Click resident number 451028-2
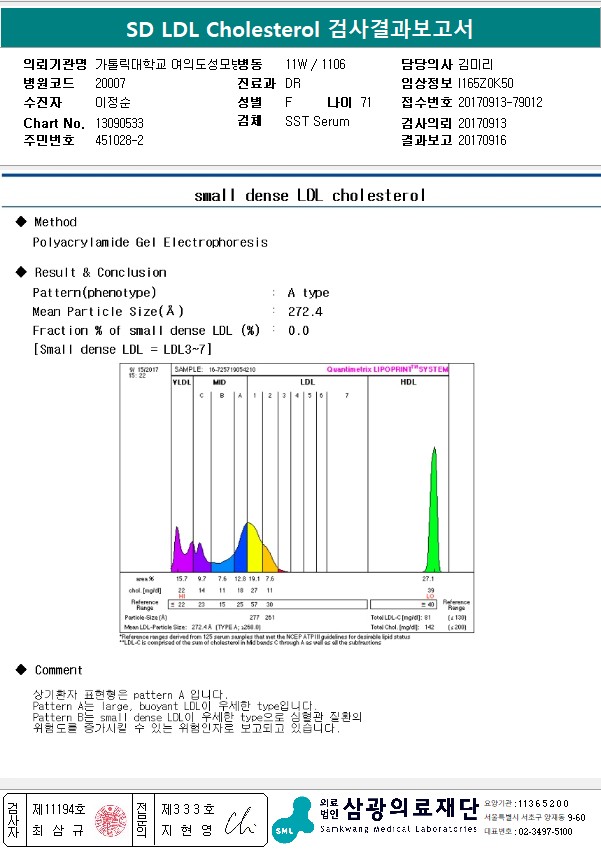Screen dimensions: 601x858 click(x=119, y=141)
